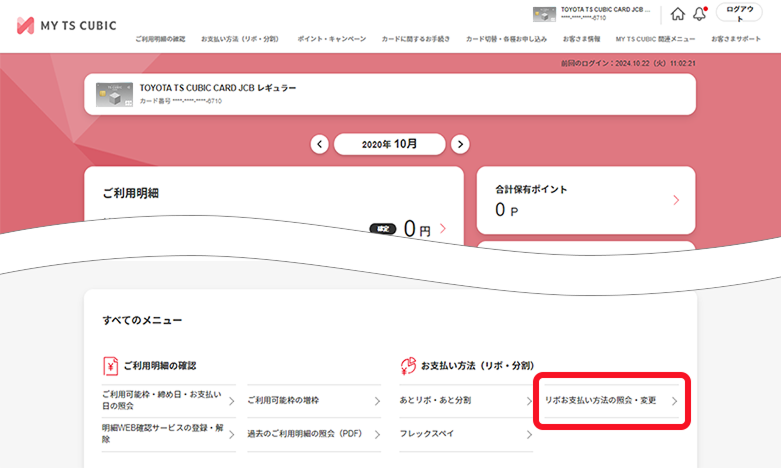
Task: Go to previous month arrow
Action: click(x=320, y=144)
